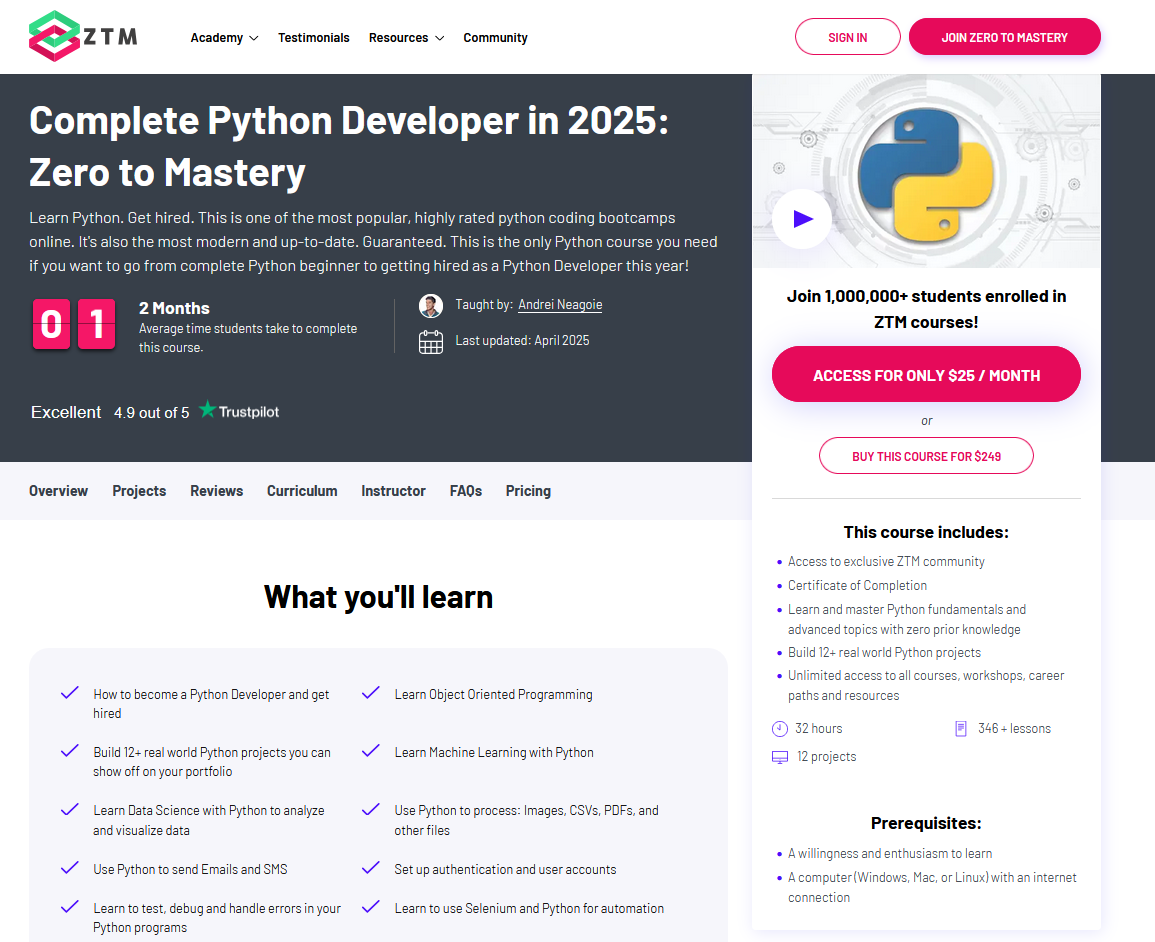The height and width of the screenshot is (942, 1155).
Task: Click 'This course includes:' heading
Action: point(926,532)
